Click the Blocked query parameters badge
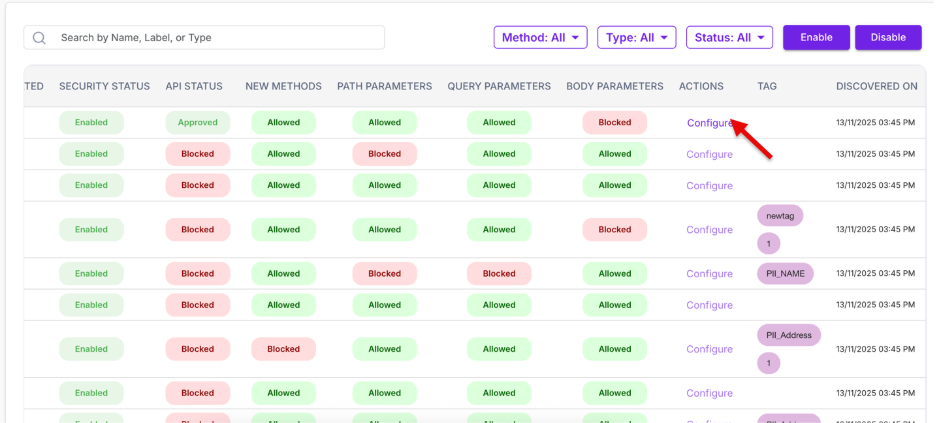The width and height of the screenshot is (936, 423). coord(499,274)
